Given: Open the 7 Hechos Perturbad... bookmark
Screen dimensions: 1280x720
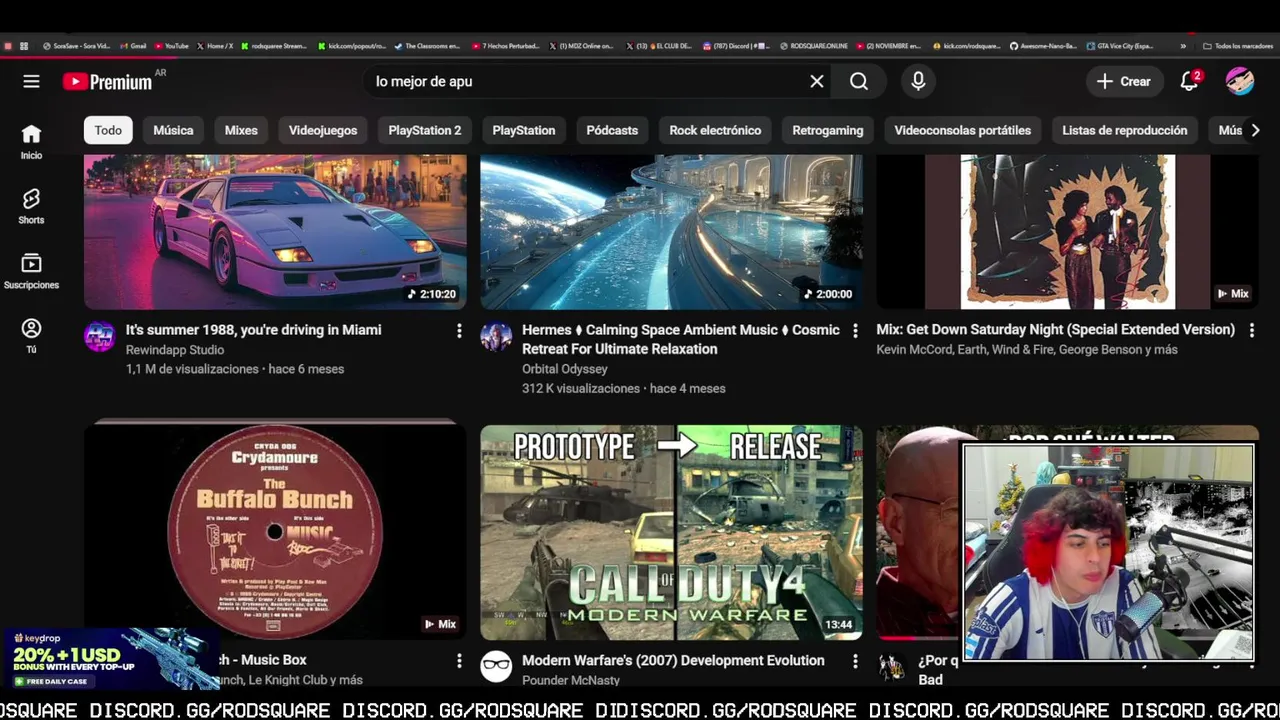Looking at the screenshot, I should click(x=506, y=46).
